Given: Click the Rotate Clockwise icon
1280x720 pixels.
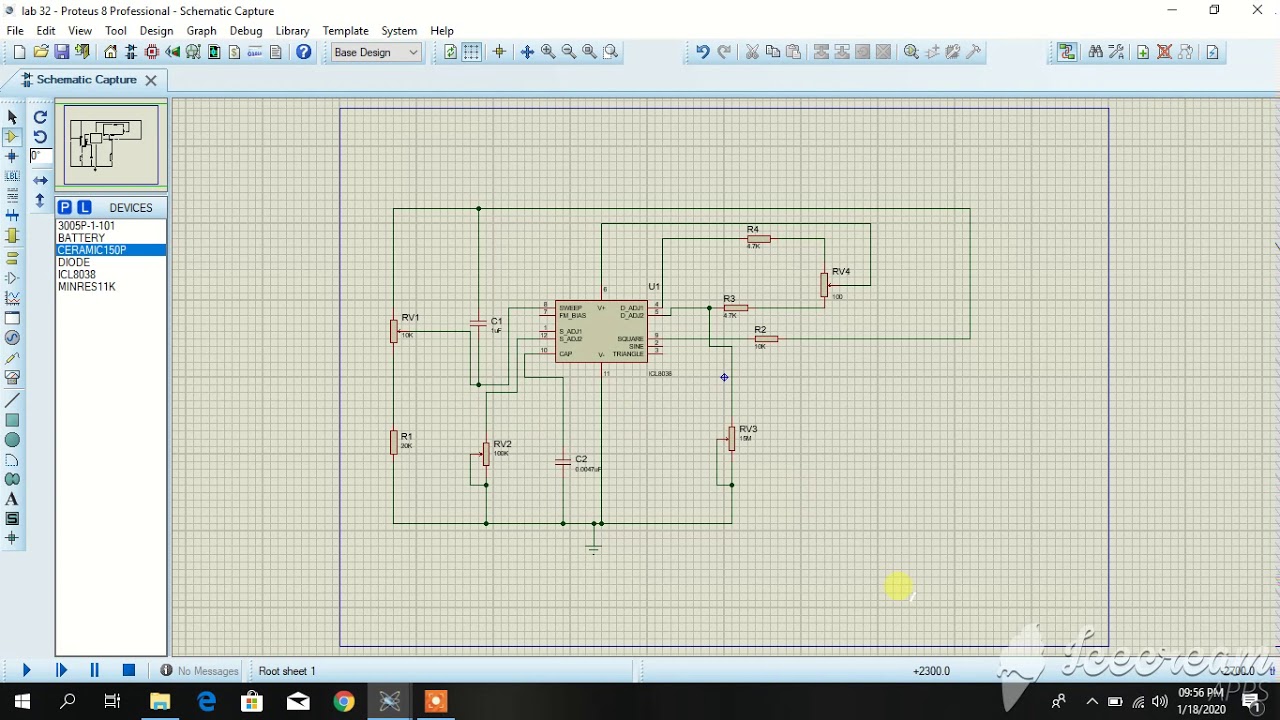Looking at the screenshot, I should (x=40, y=117).
